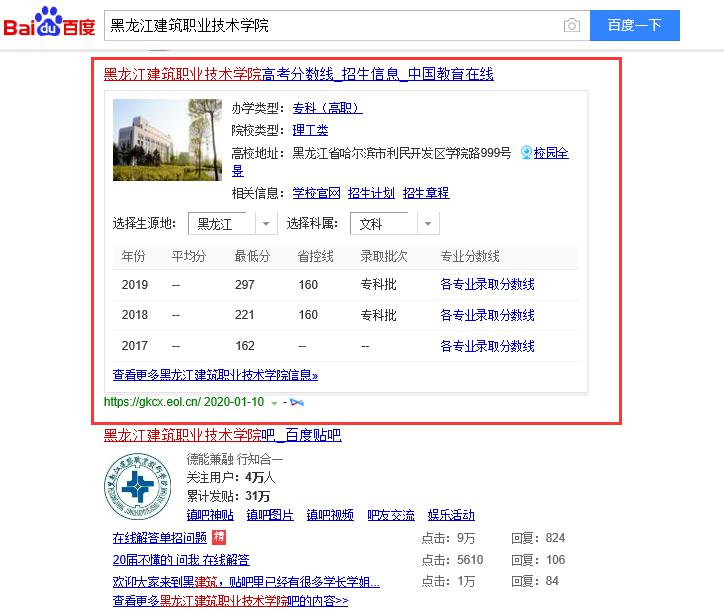Click the college emblem logo thumbnail
The height and width of the screenshot is (610, 724).
(138, 486)
